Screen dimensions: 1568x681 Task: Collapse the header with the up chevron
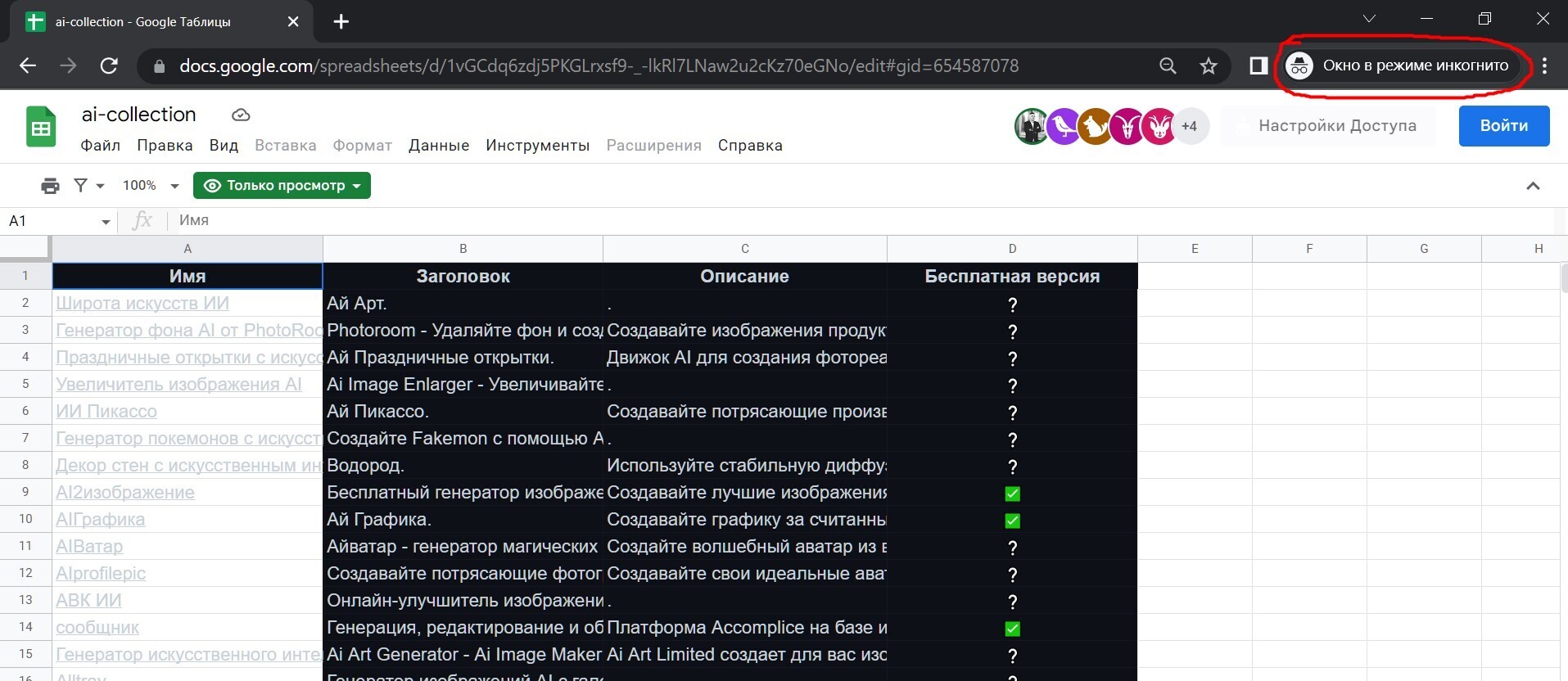point(1533,186)
